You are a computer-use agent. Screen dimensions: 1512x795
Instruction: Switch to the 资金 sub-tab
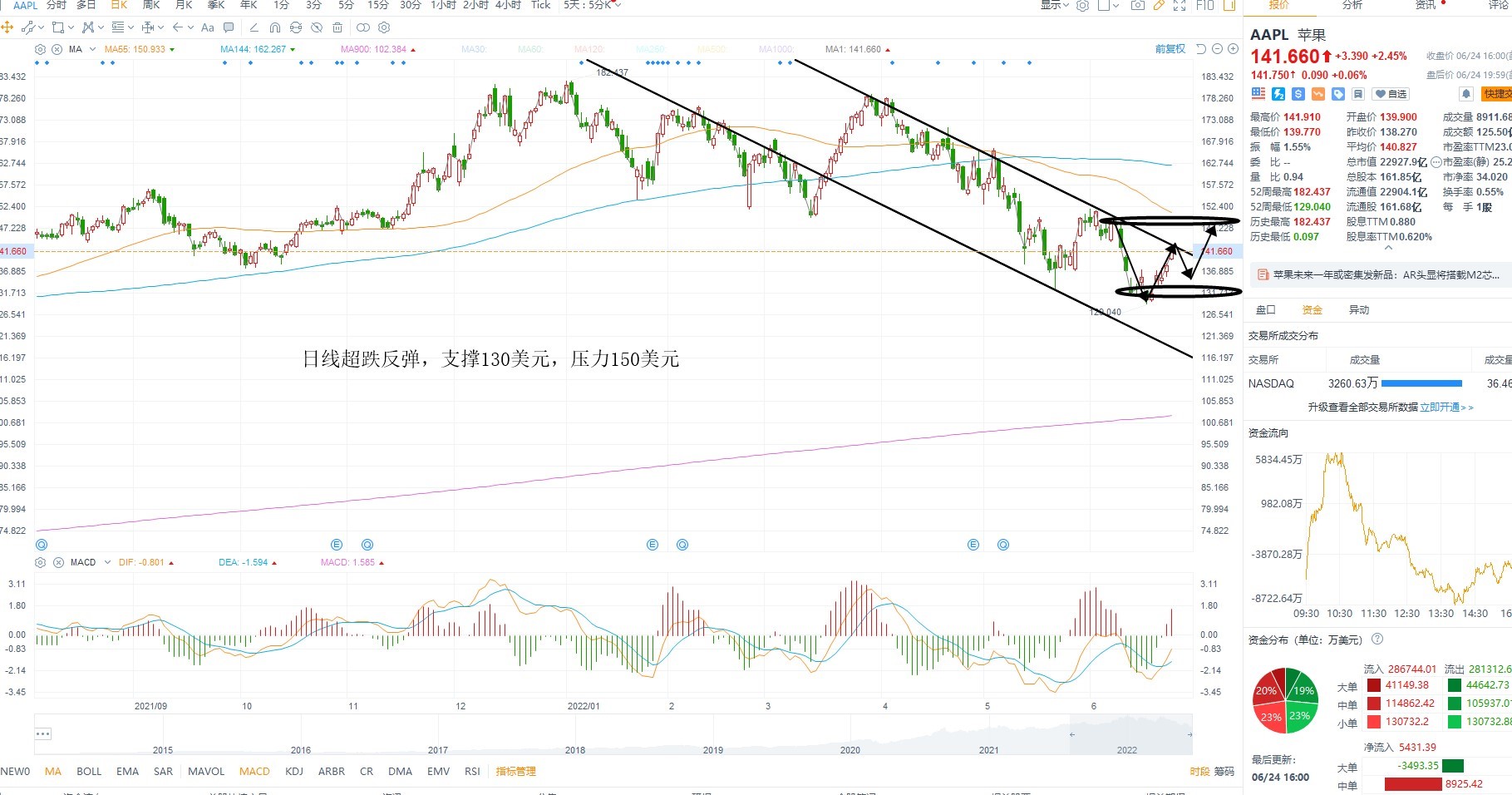point(1312,309)
